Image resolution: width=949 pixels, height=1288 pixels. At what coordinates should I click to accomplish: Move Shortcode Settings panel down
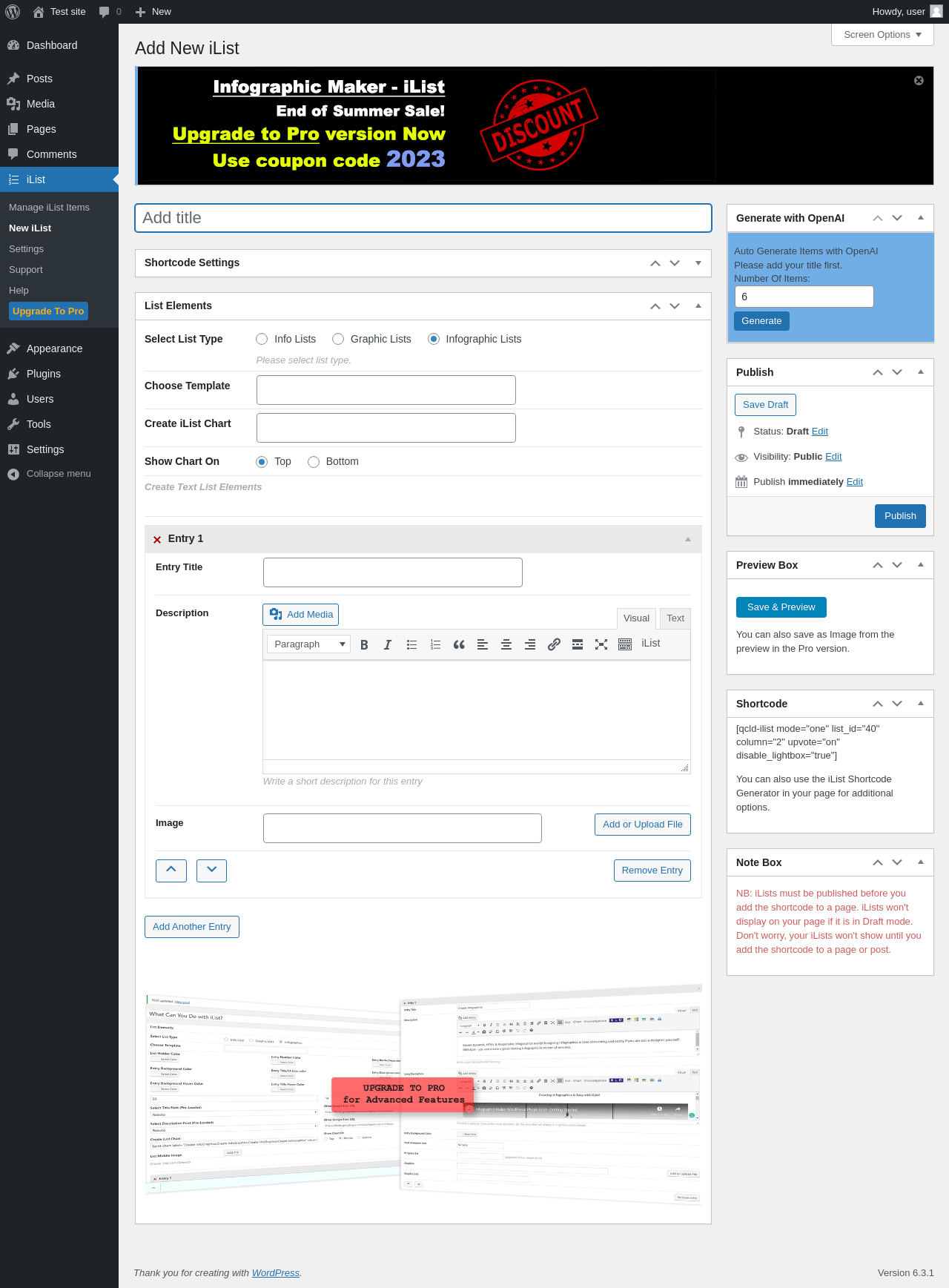675,263
